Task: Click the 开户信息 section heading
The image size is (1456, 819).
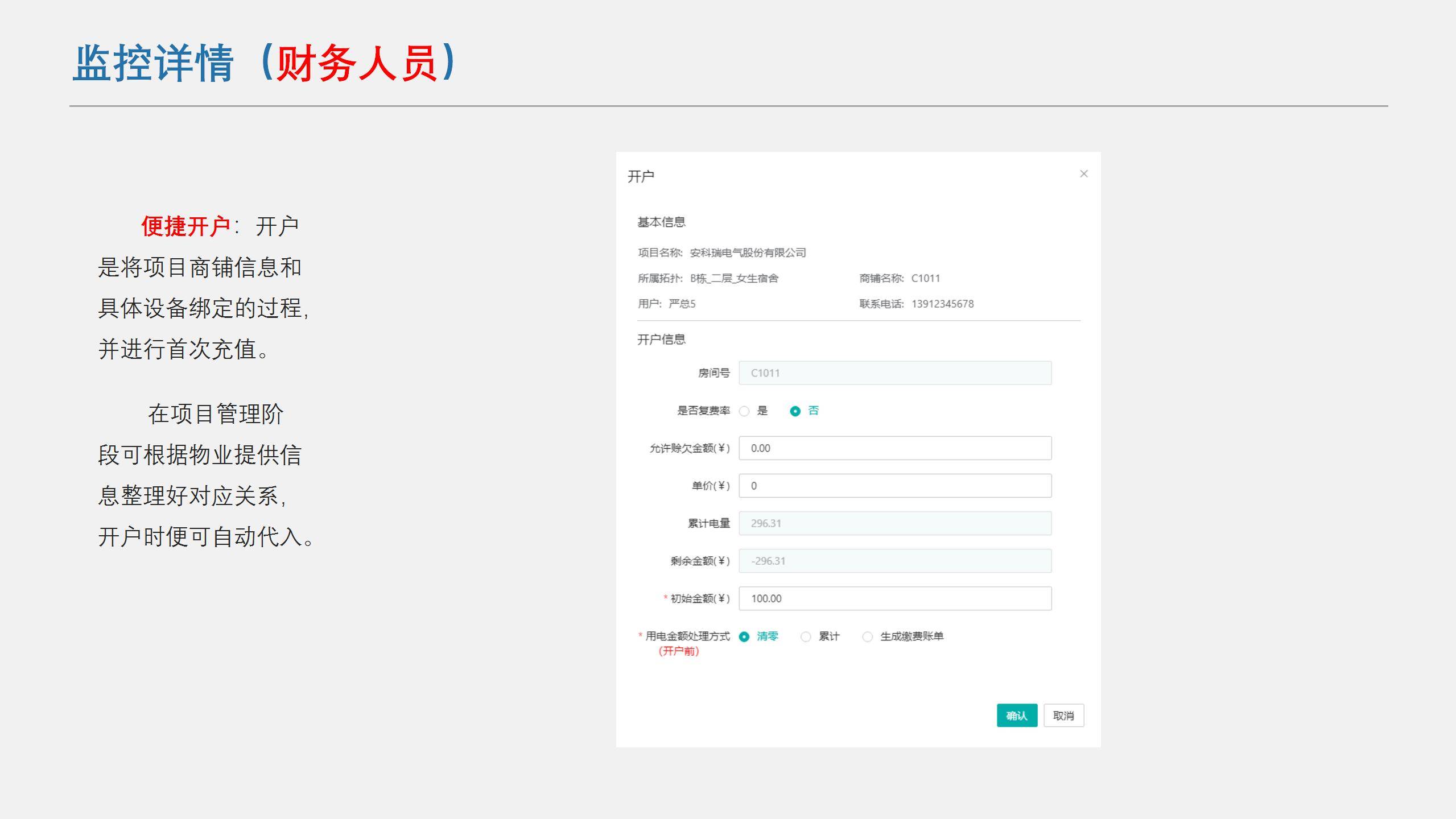Action: tap(661, 340)
